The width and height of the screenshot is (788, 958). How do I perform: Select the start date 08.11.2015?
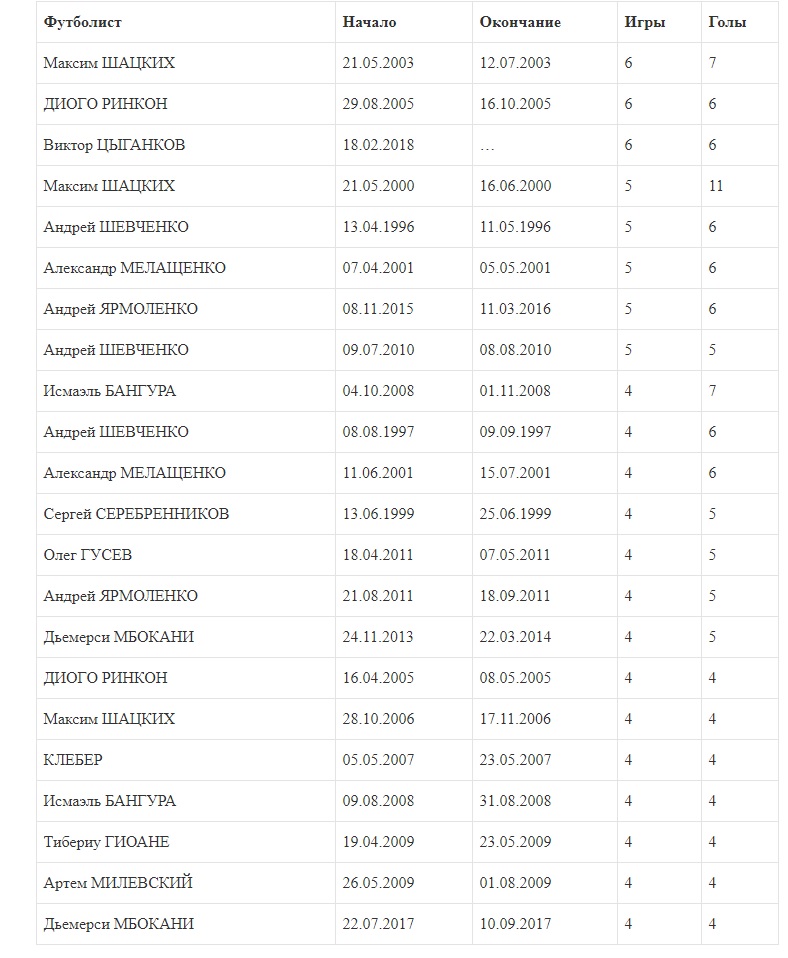(x=378, y=309)
